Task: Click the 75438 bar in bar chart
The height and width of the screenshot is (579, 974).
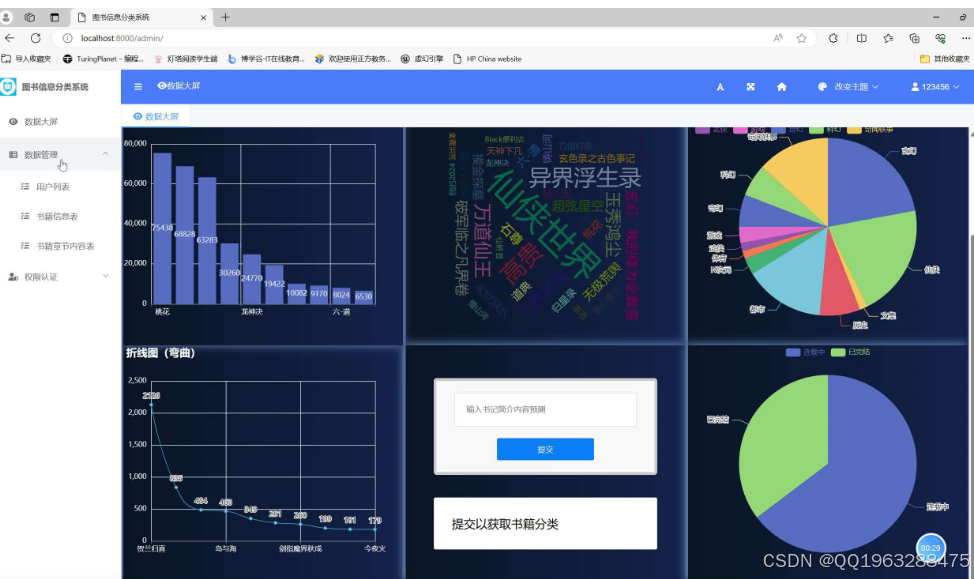Action: tap(162, 228)
